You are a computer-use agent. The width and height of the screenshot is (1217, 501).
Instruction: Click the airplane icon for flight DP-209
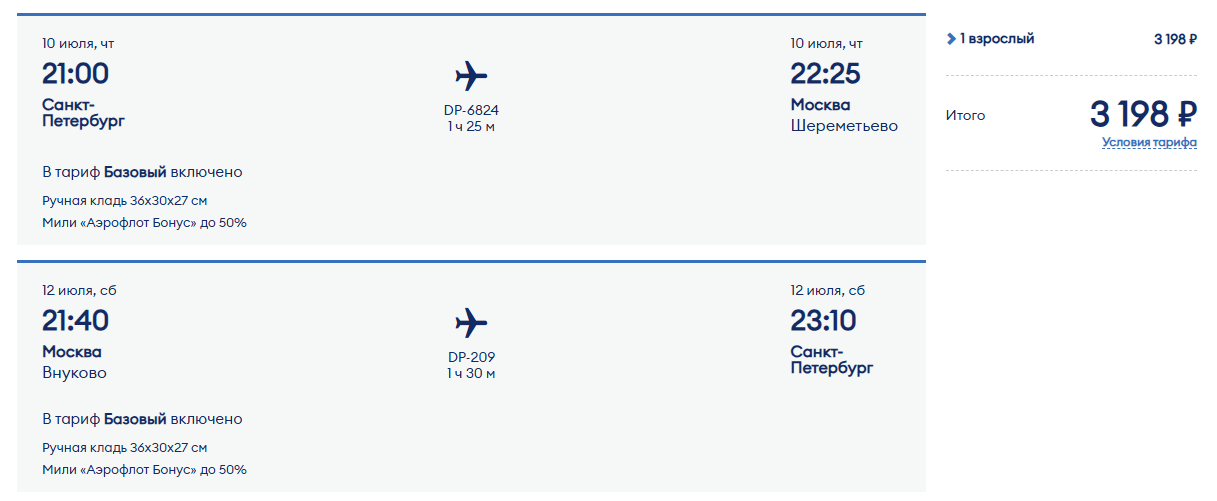coord(471,323)
